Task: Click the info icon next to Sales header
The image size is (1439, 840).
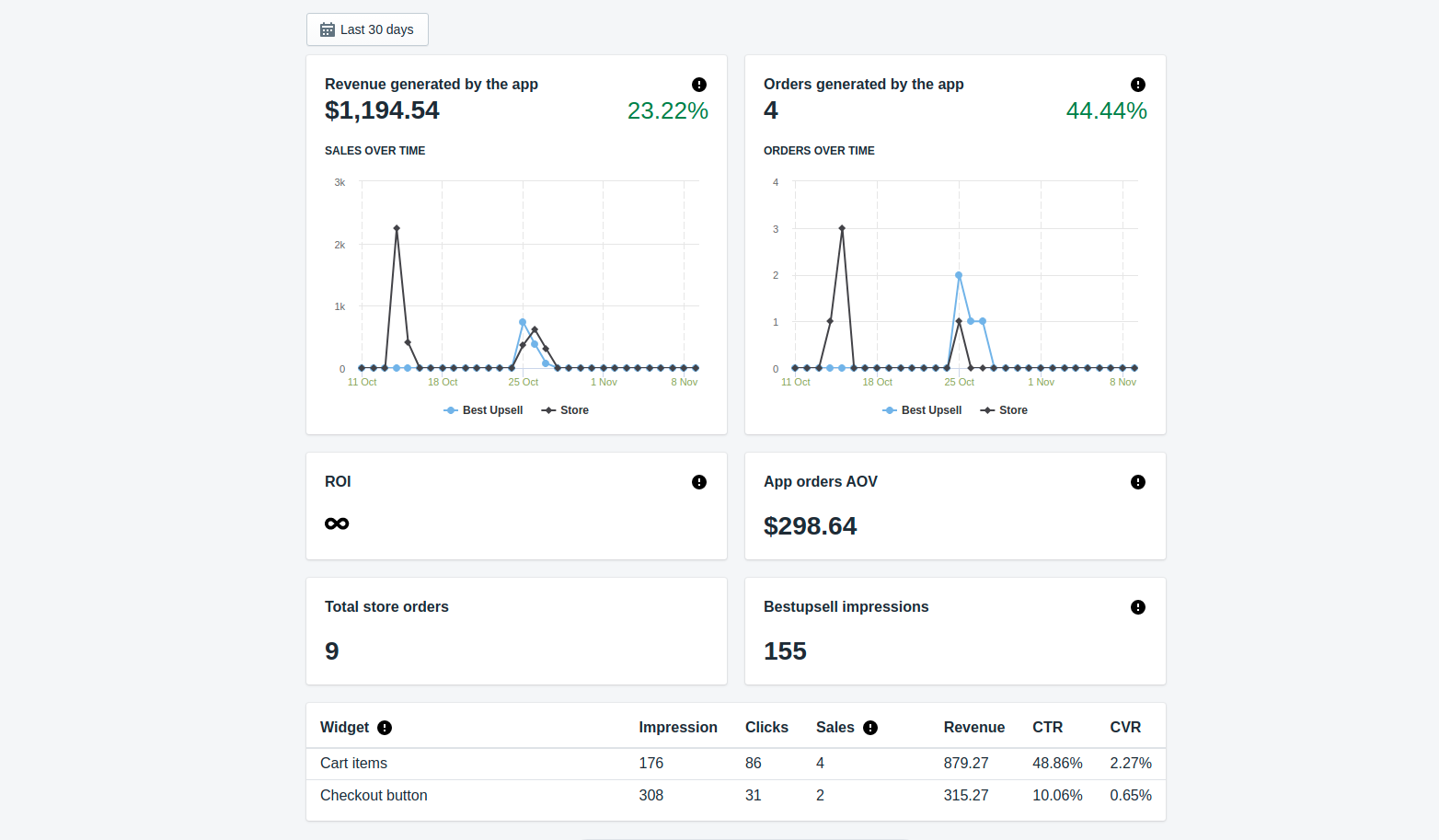Action: coord(870,728)
